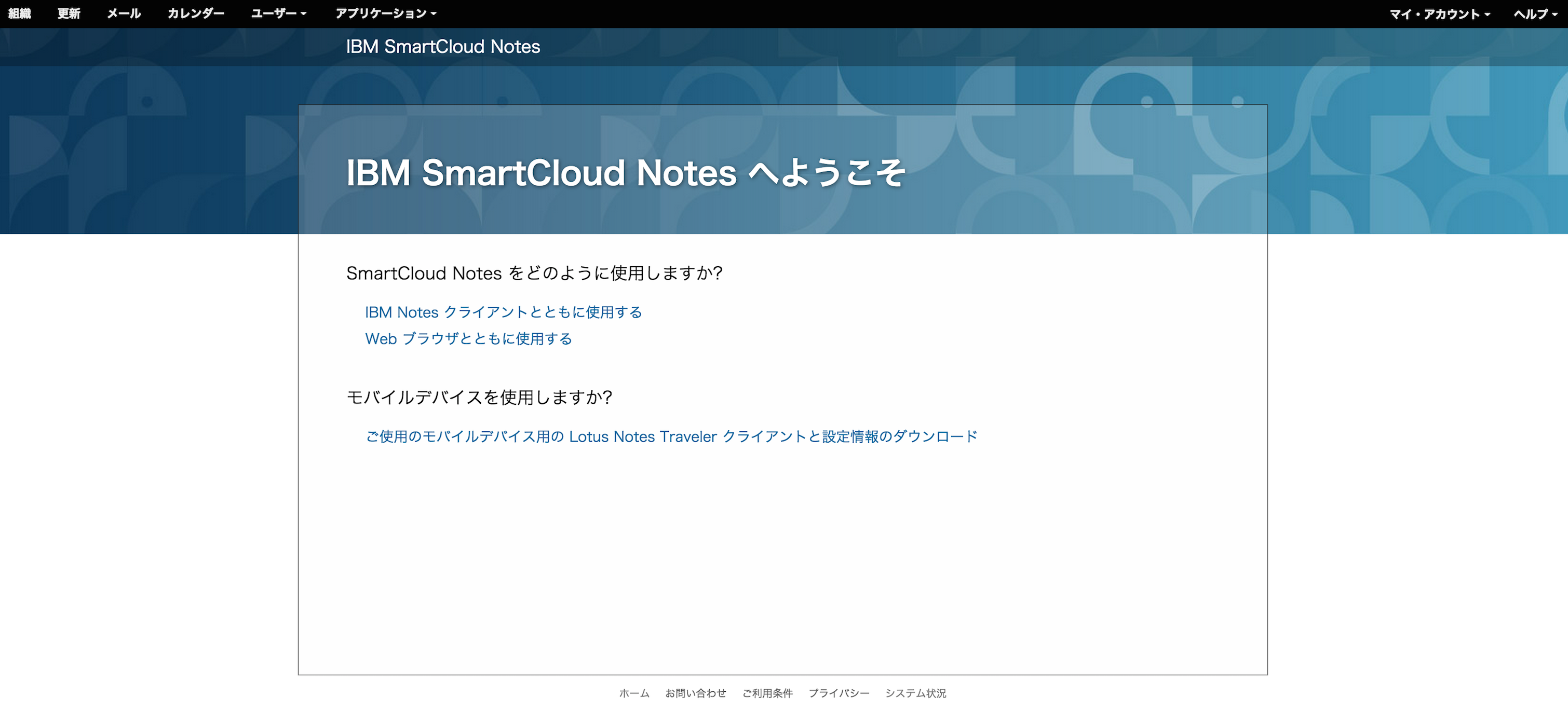Expand the マイ・アカウント dropdown menu
The image size is (1568, 710).
coord(1440,14)
